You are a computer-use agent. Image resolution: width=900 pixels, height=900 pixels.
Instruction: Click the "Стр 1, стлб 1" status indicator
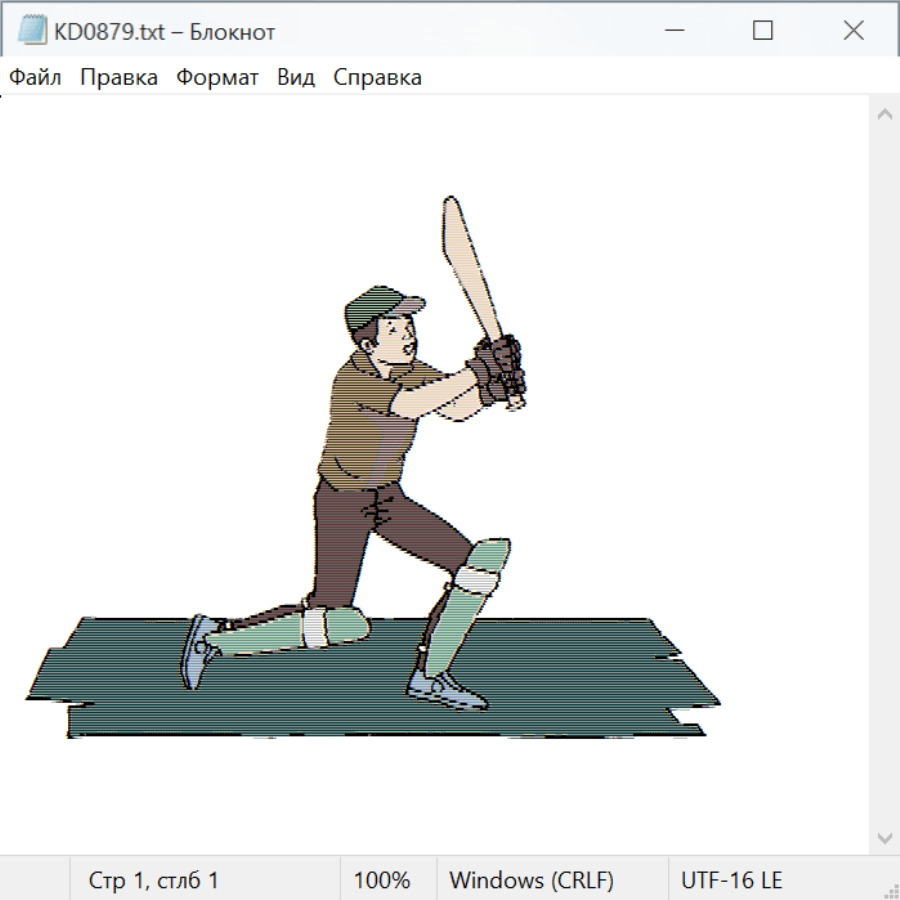(153, 880)
